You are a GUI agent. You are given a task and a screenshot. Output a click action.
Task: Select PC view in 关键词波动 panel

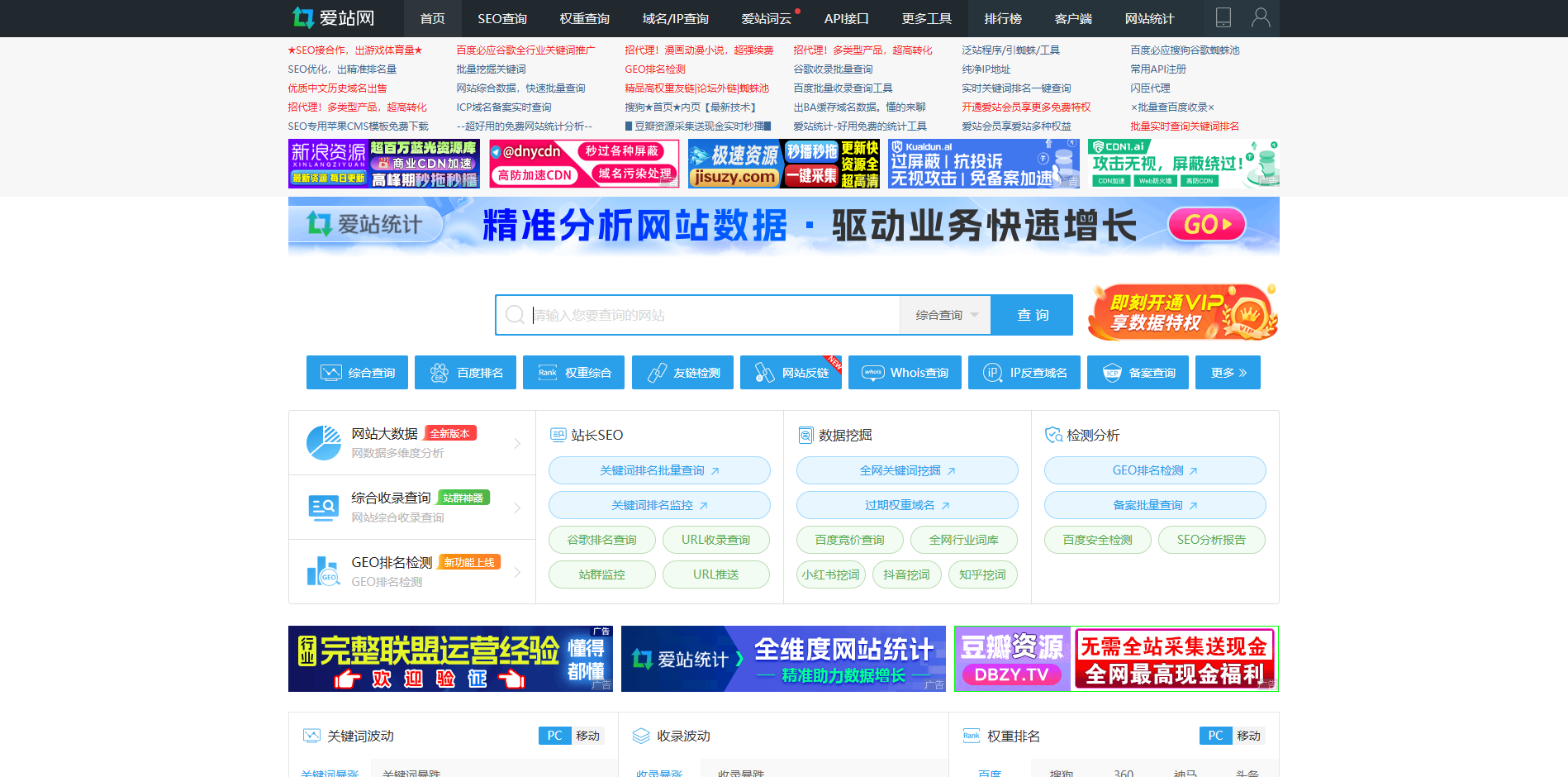(x=554, y=736)
